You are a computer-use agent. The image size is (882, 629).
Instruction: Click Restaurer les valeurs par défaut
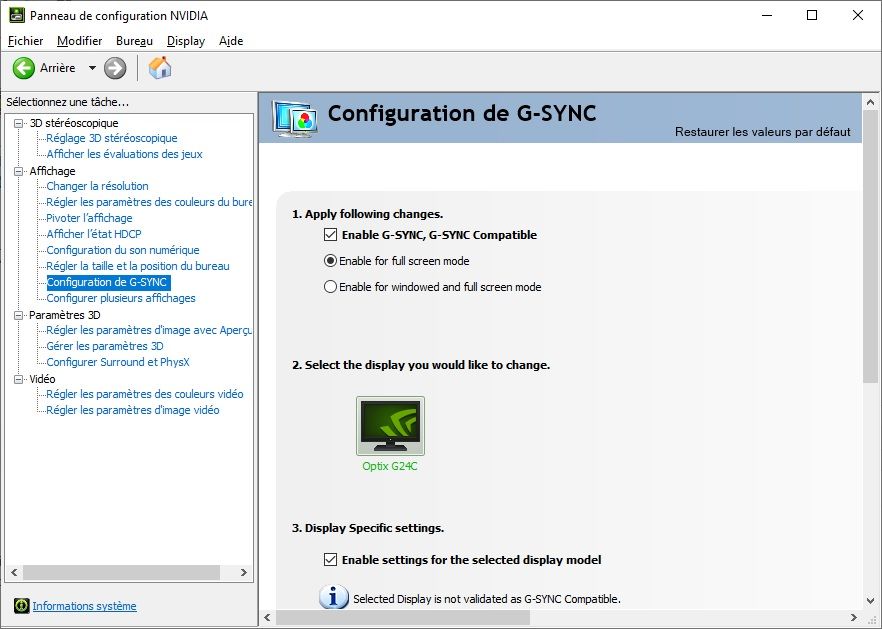click(762, 132)
